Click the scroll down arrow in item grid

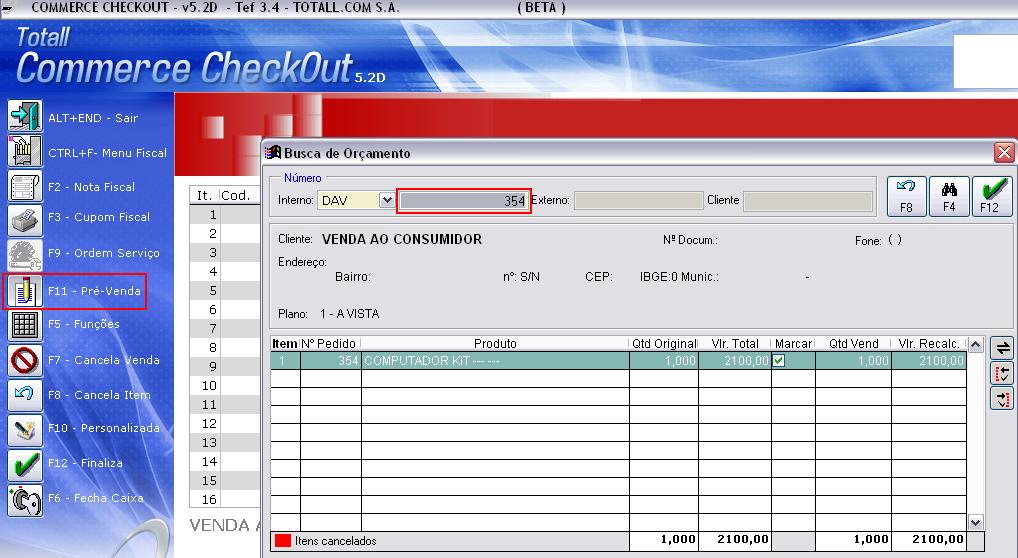[x=976, y=522]
